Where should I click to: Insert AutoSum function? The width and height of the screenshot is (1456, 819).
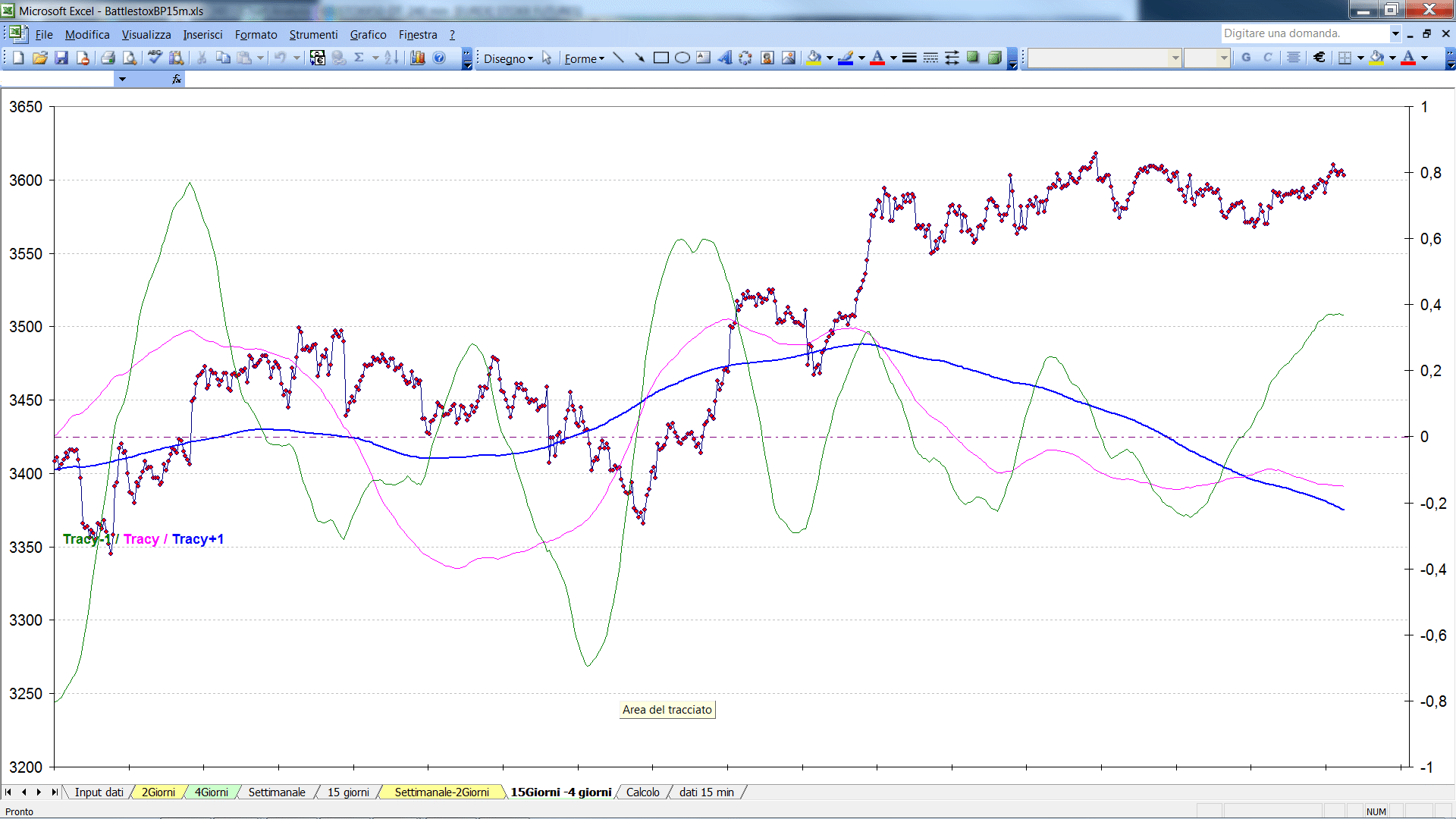(x=359, y=58)
